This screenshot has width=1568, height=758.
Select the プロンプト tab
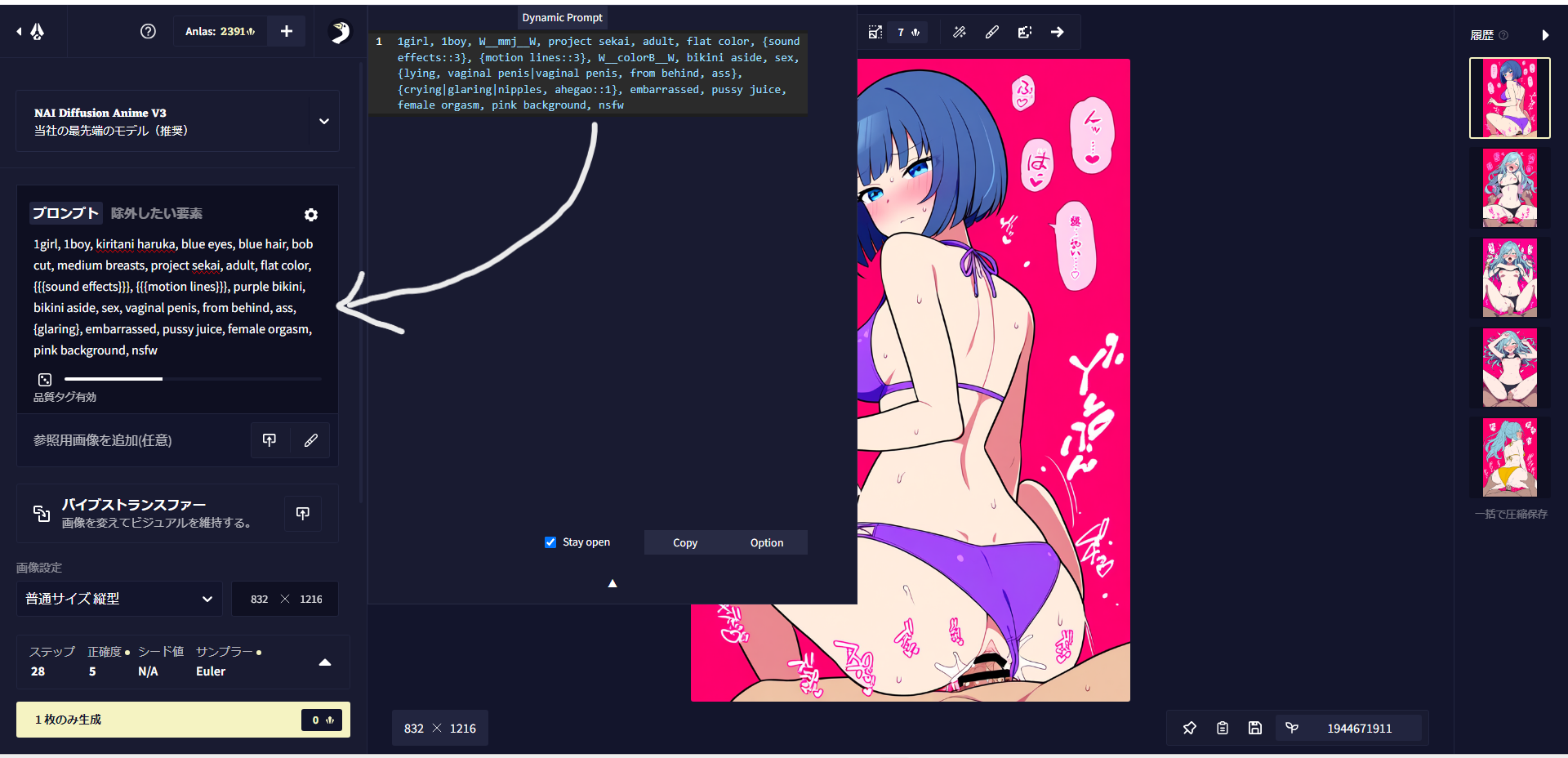65,213
